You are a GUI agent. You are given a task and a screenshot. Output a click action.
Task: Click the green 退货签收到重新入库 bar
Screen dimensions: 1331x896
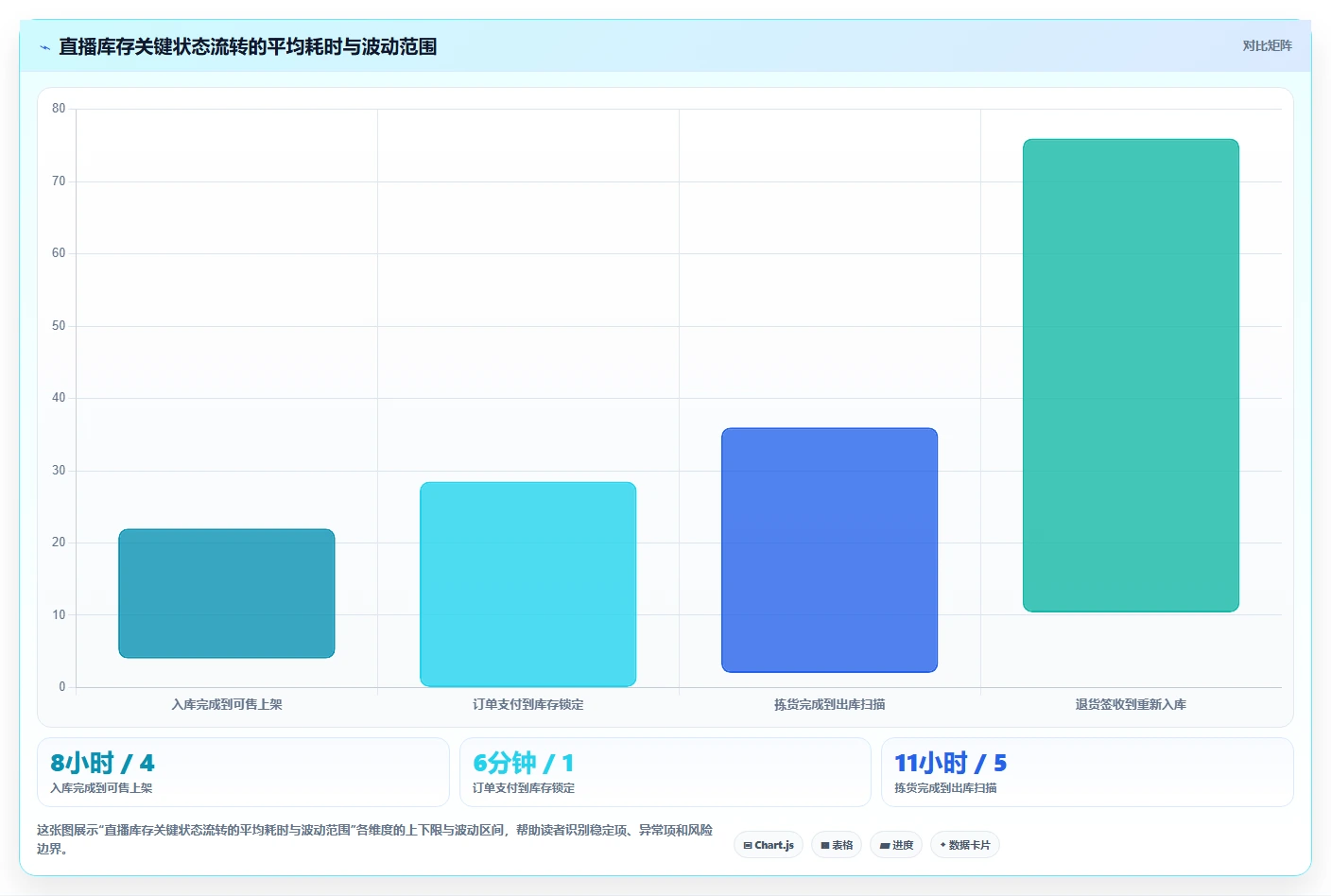coord(1131,375)
